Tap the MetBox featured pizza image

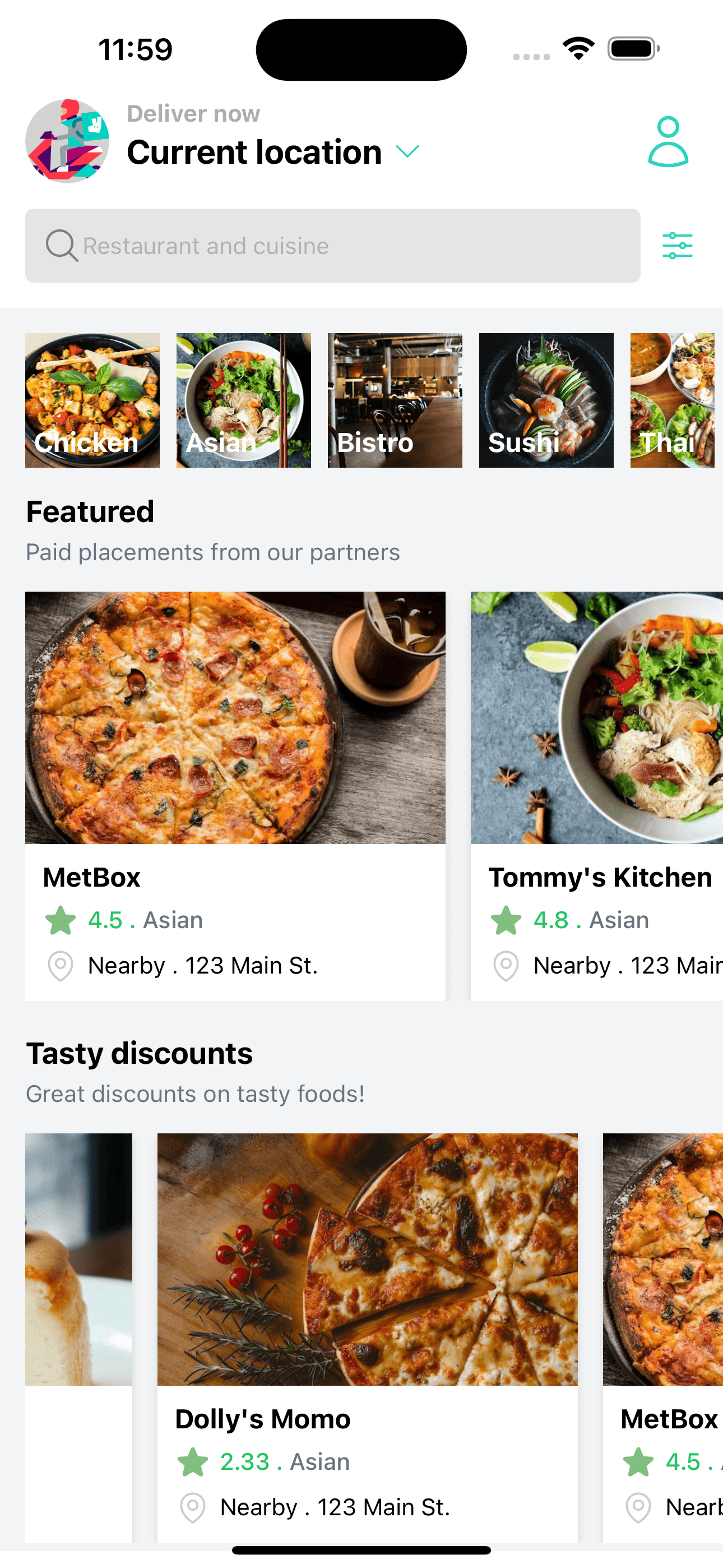[x=235, y=717]
